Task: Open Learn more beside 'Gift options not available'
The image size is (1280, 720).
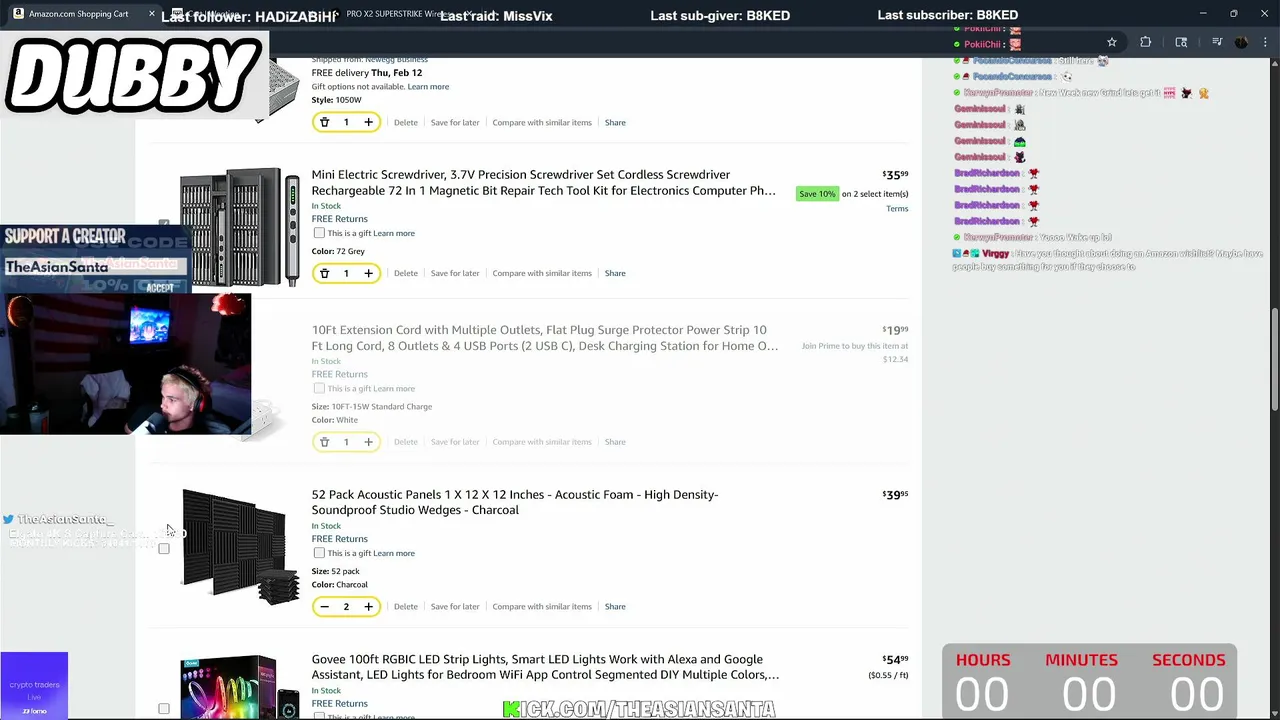Action: [x=428, y=87]
